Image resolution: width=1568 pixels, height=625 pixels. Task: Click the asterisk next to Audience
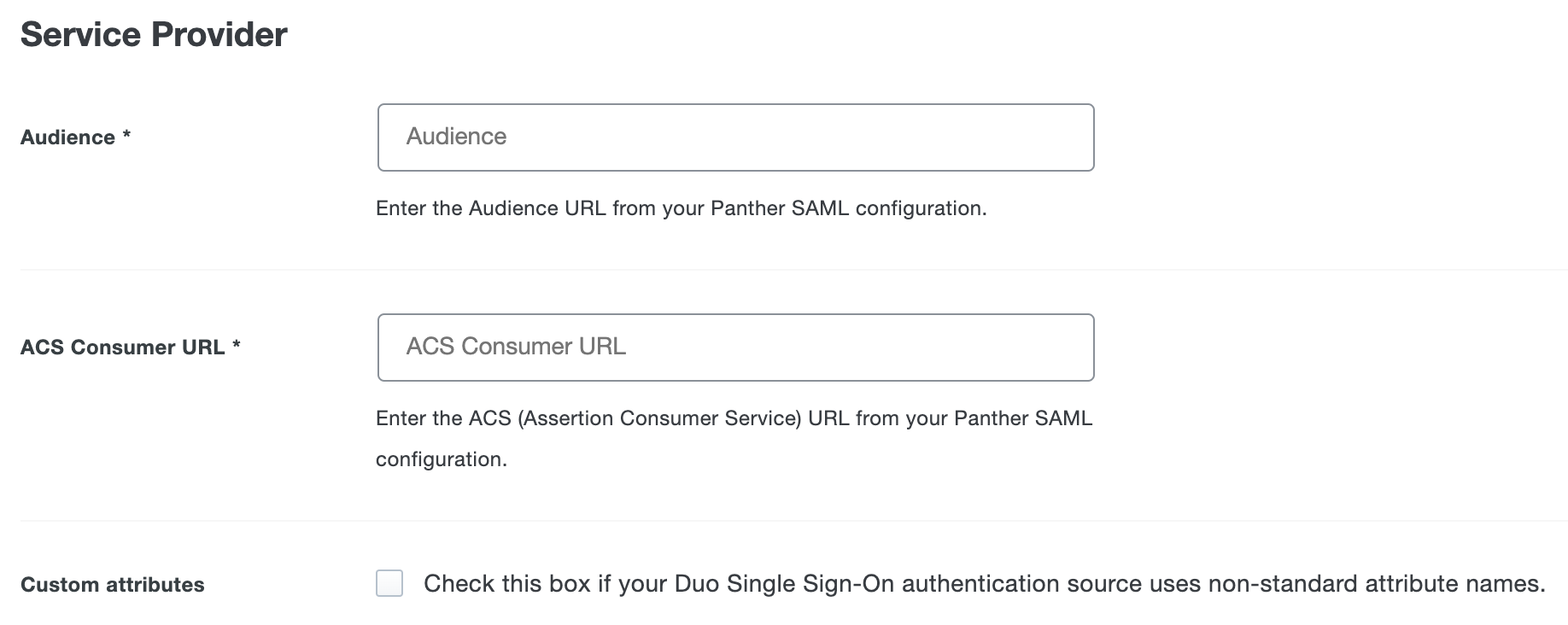click(x=128, y=135)
